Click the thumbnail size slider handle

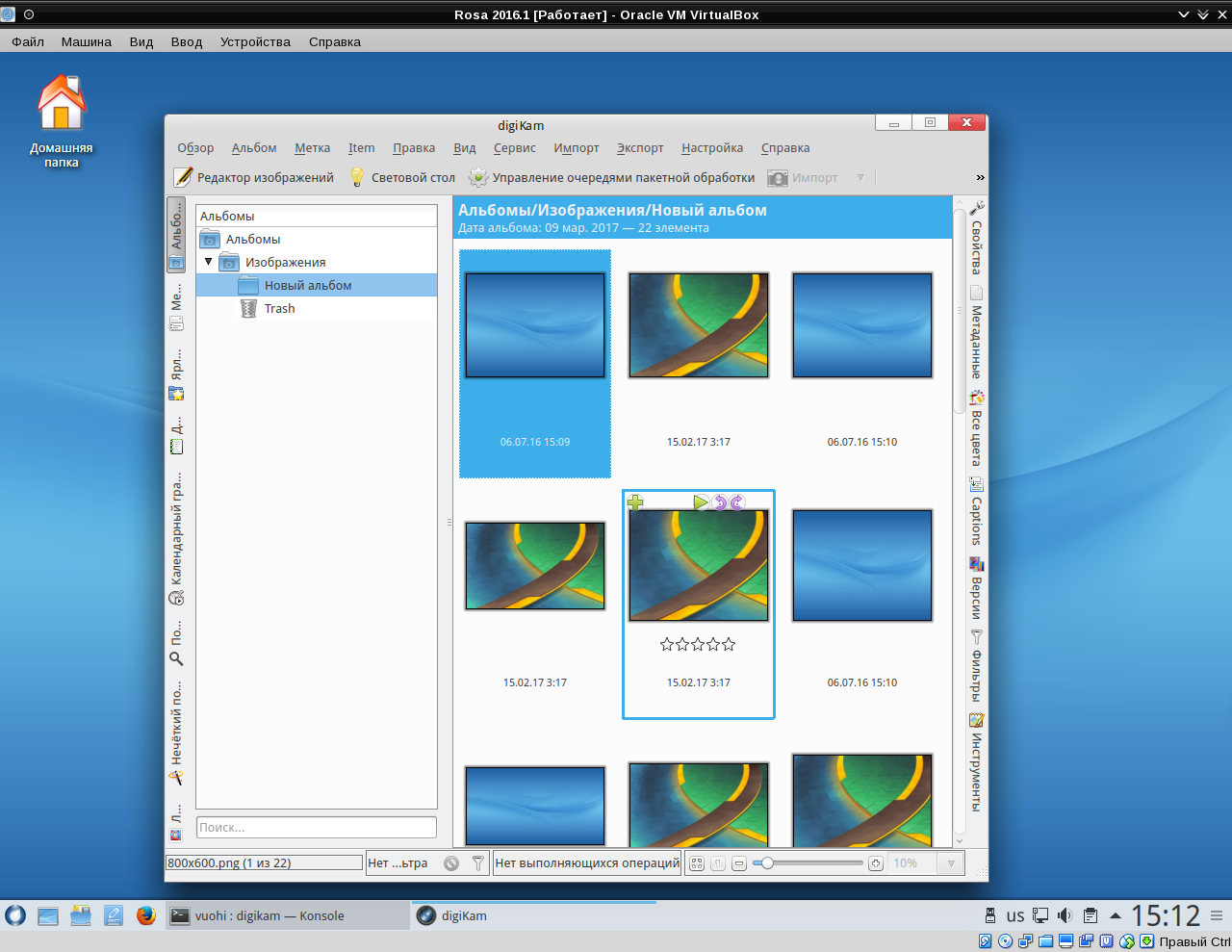coord(767,863)
